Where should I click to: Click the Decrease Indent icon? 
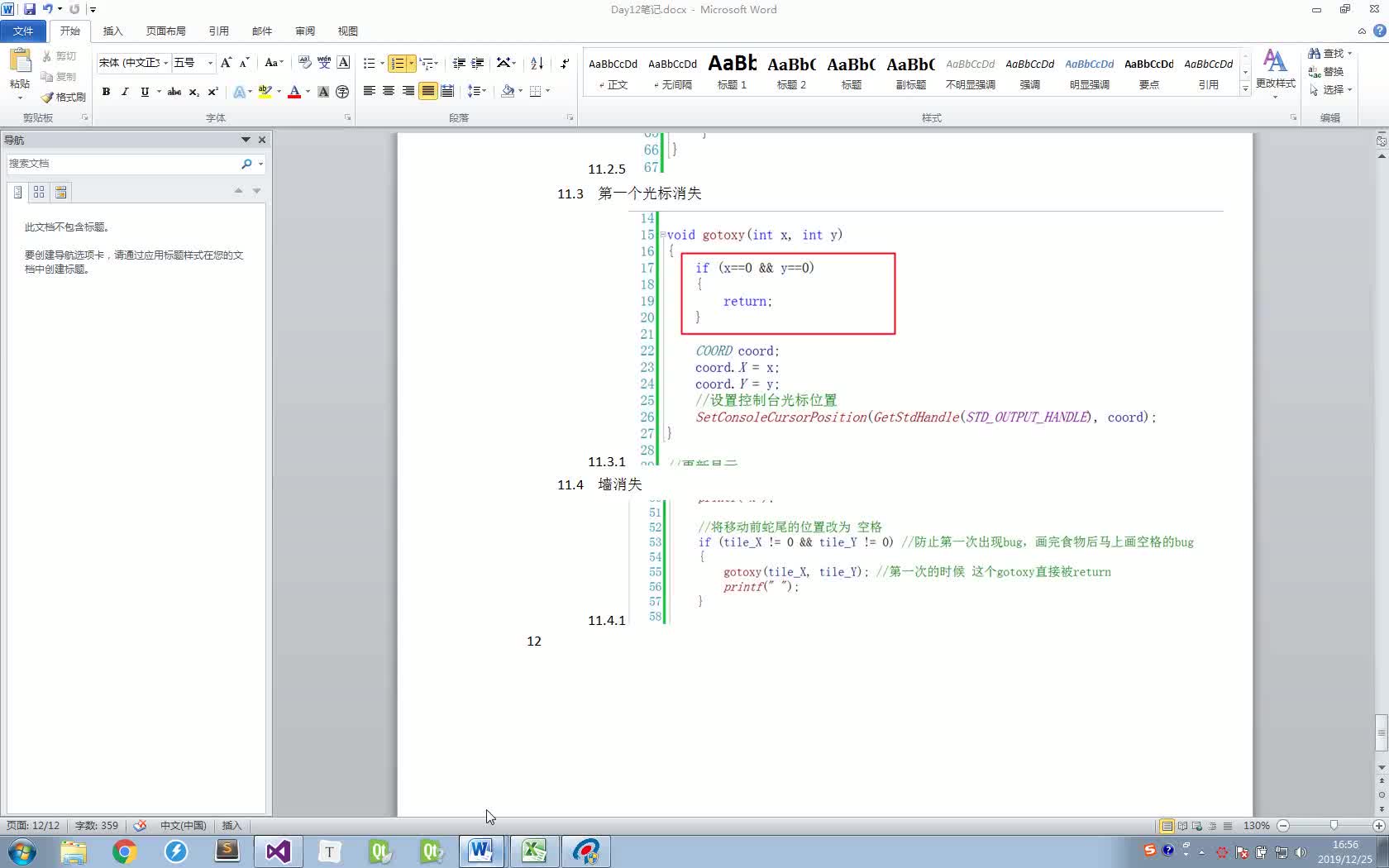point(459,64)
